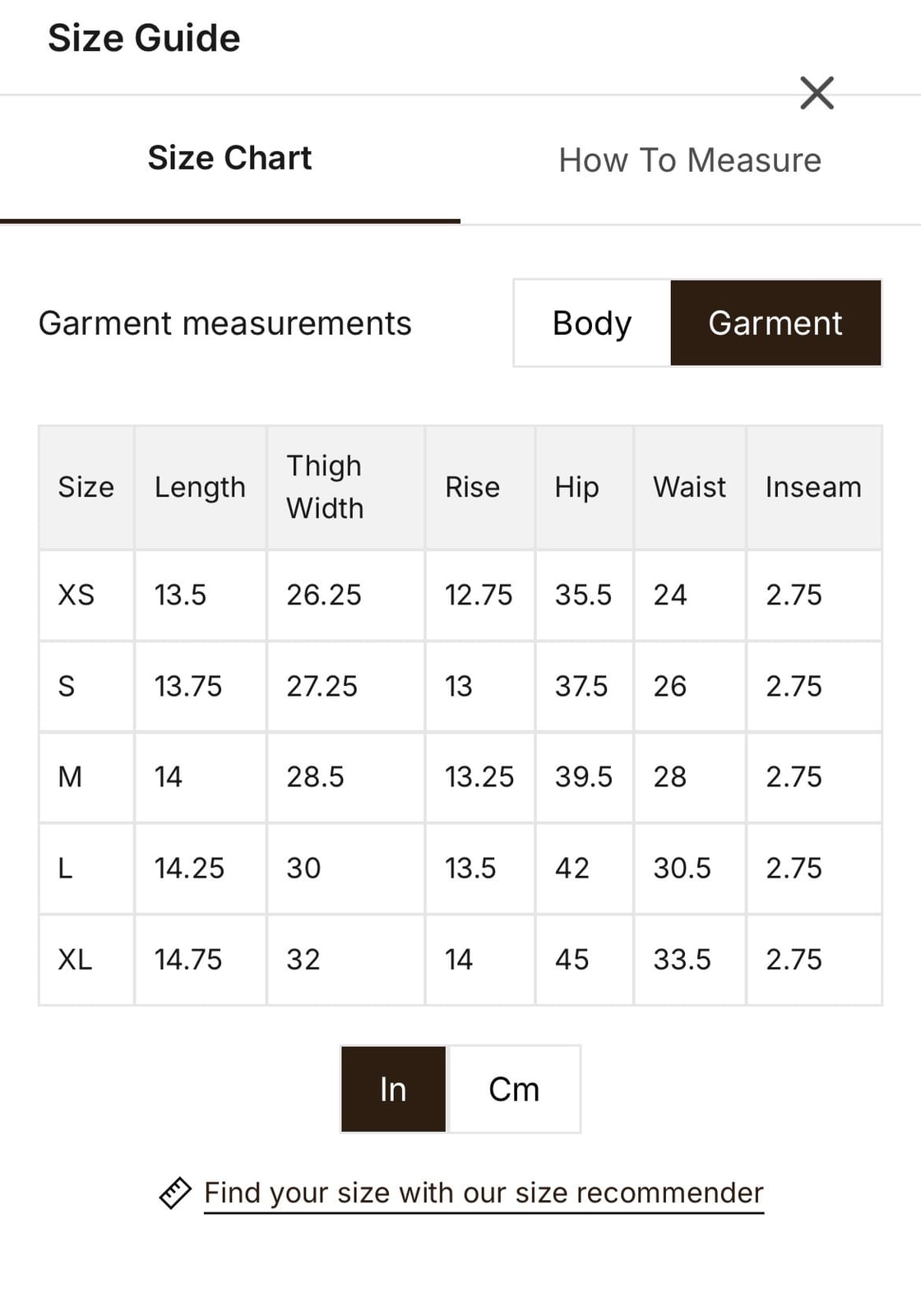
Task: Switch units to In
Action: tap(393, 1089)
